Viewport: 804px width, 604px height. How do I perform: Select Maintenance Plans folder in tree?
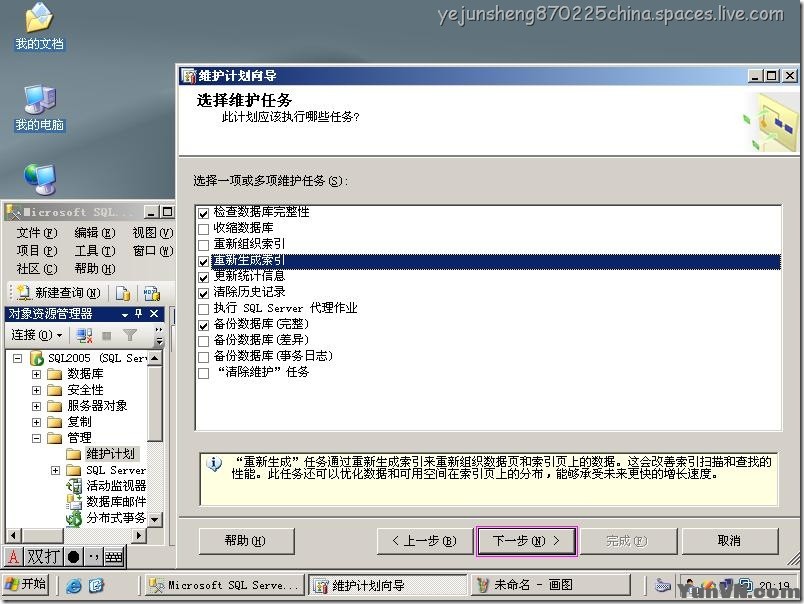[x=101, y=454]
